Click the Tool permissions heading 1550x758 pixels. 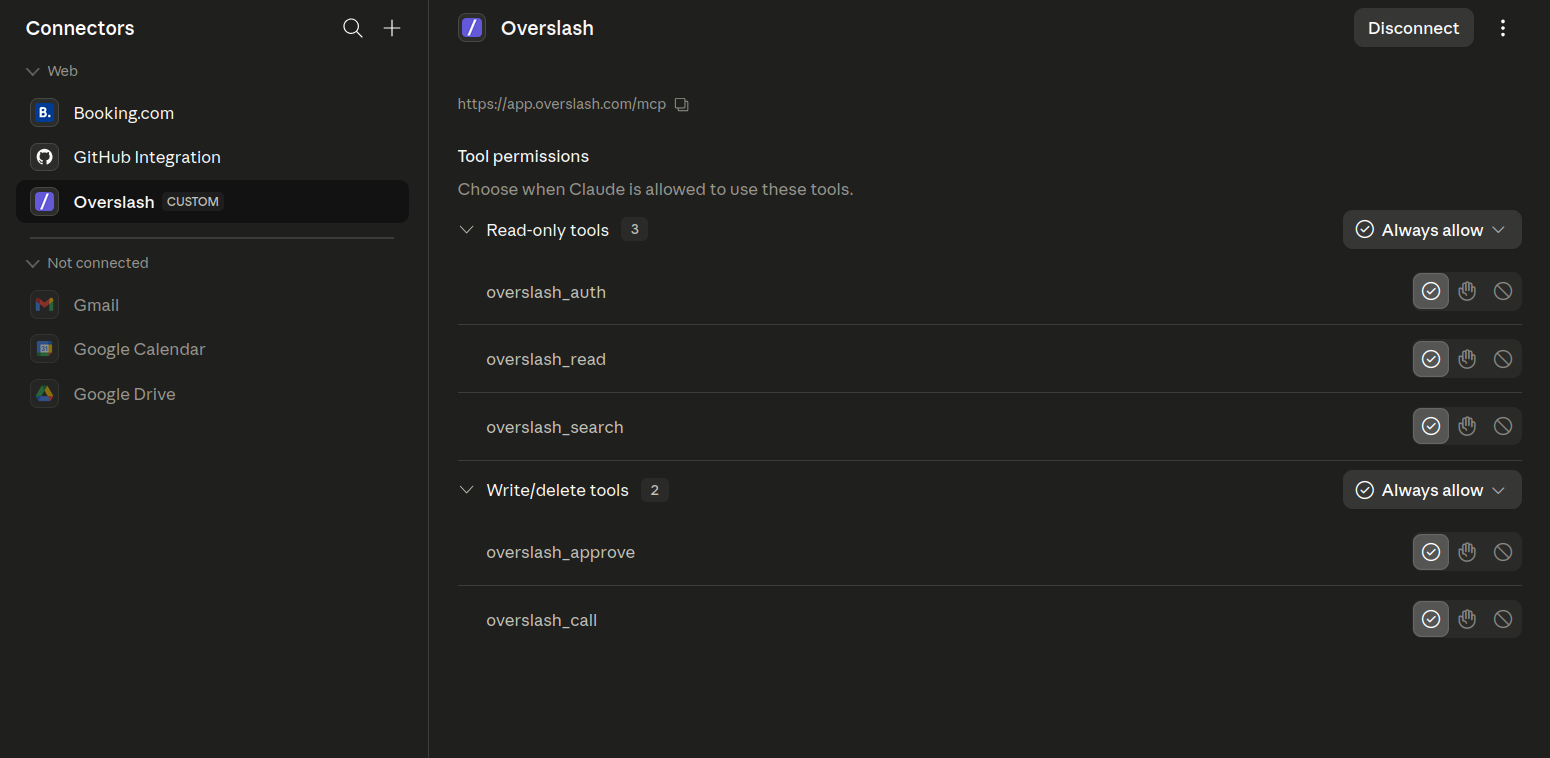pyautogui.click(x=523, y=156)
